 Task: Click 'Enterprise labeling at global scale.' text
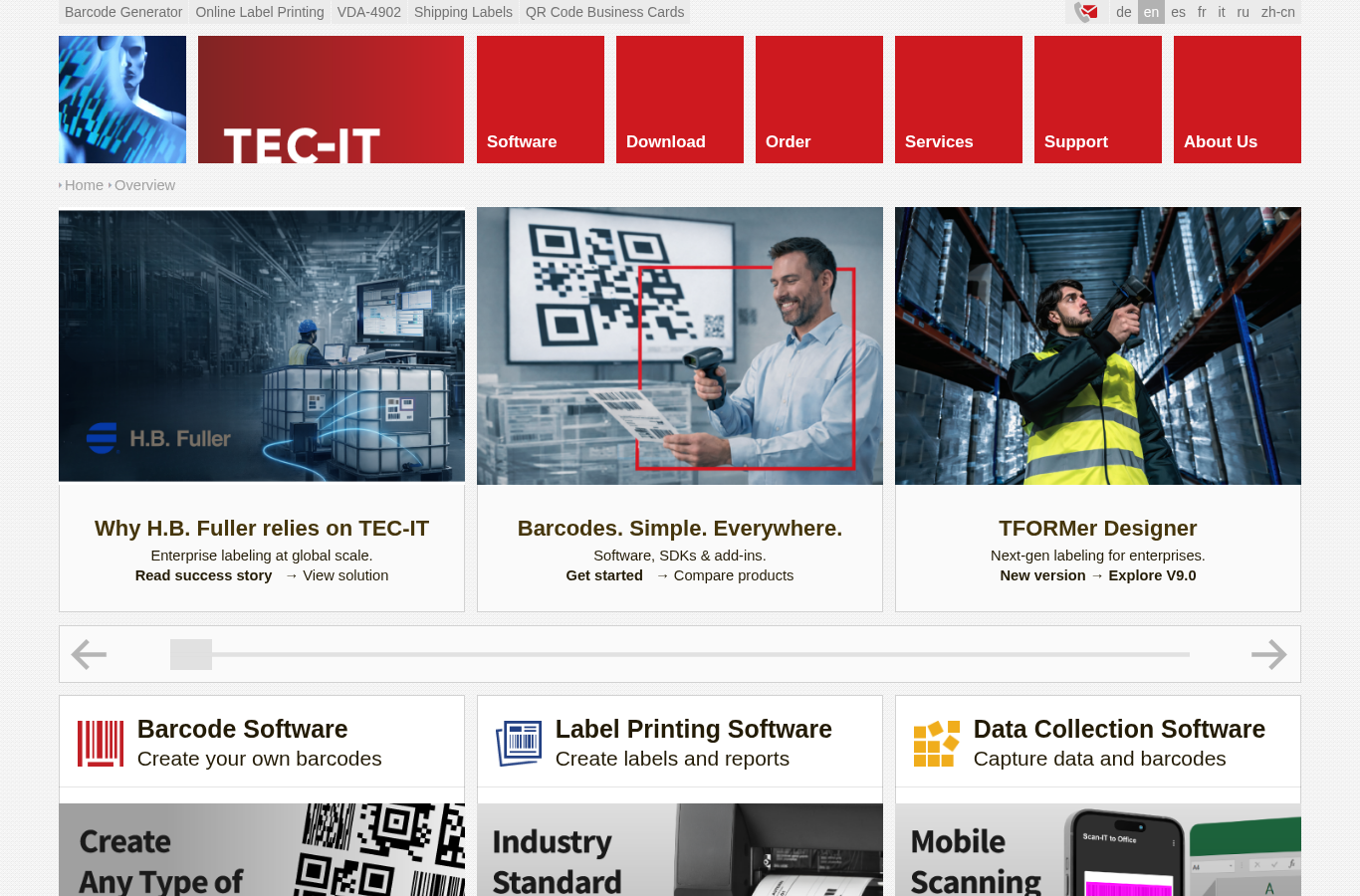262,556
